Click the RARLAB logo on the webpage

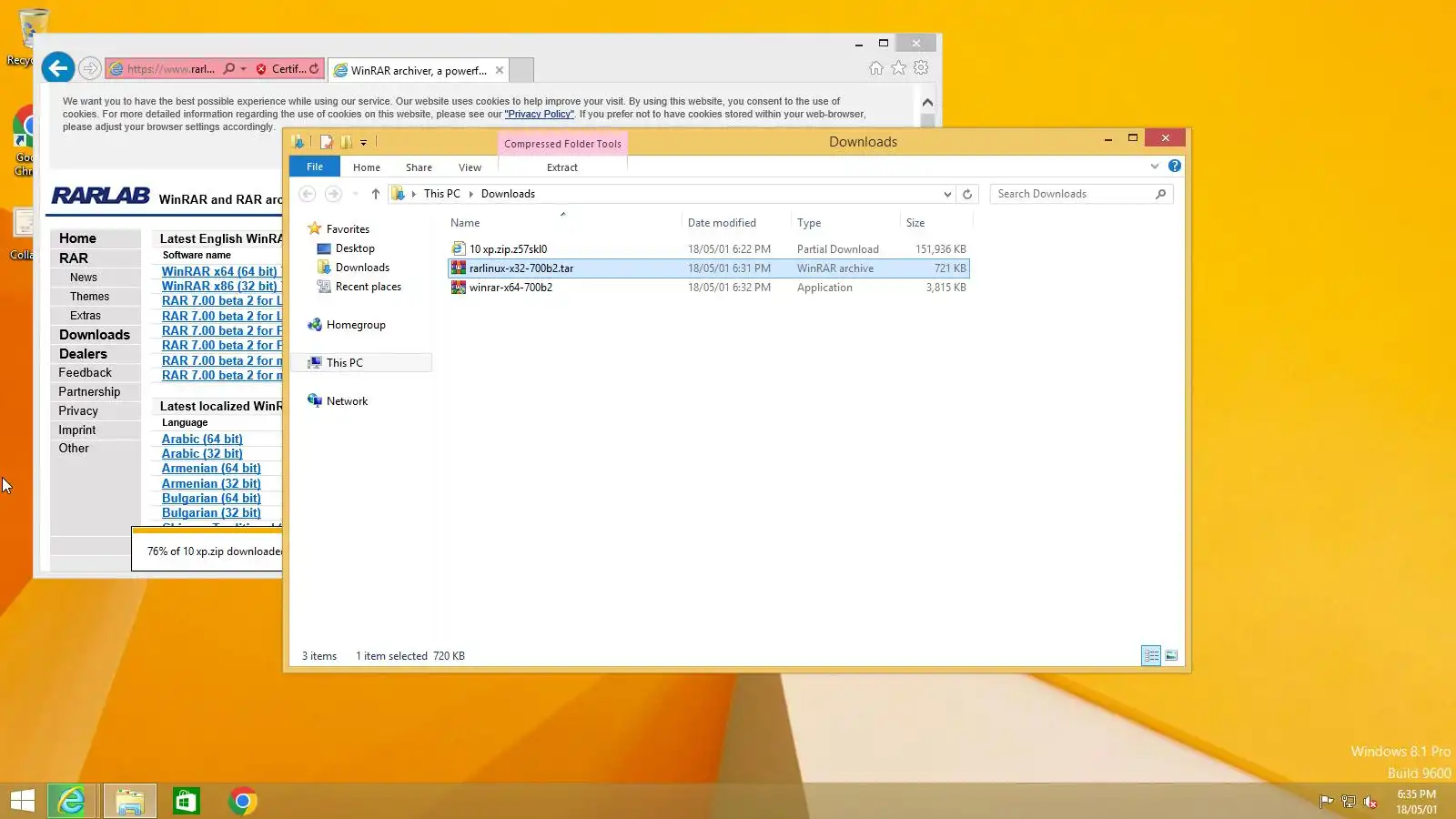tap(101, 196)
